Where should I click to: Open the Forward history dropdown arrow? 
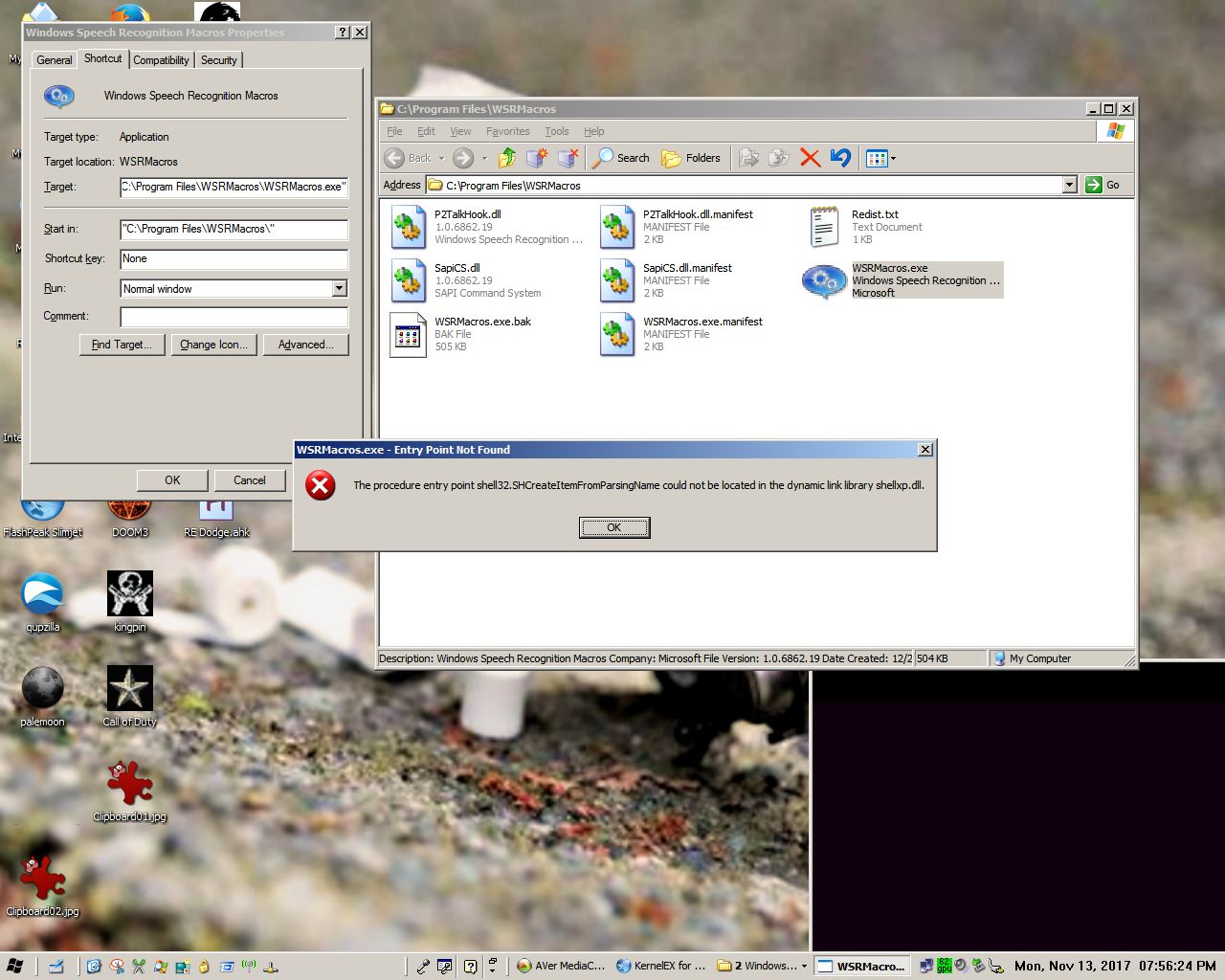(x=484, y=159)
